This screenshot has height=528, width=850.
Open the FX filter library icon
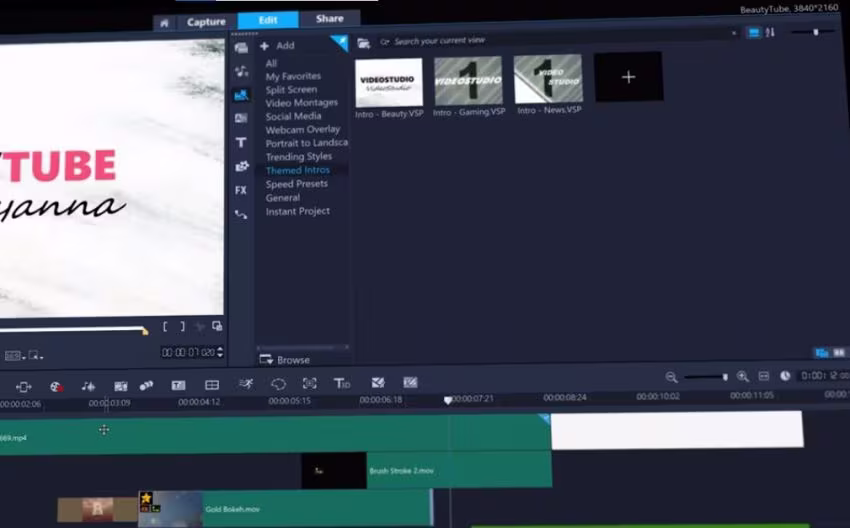coord(241,190)
